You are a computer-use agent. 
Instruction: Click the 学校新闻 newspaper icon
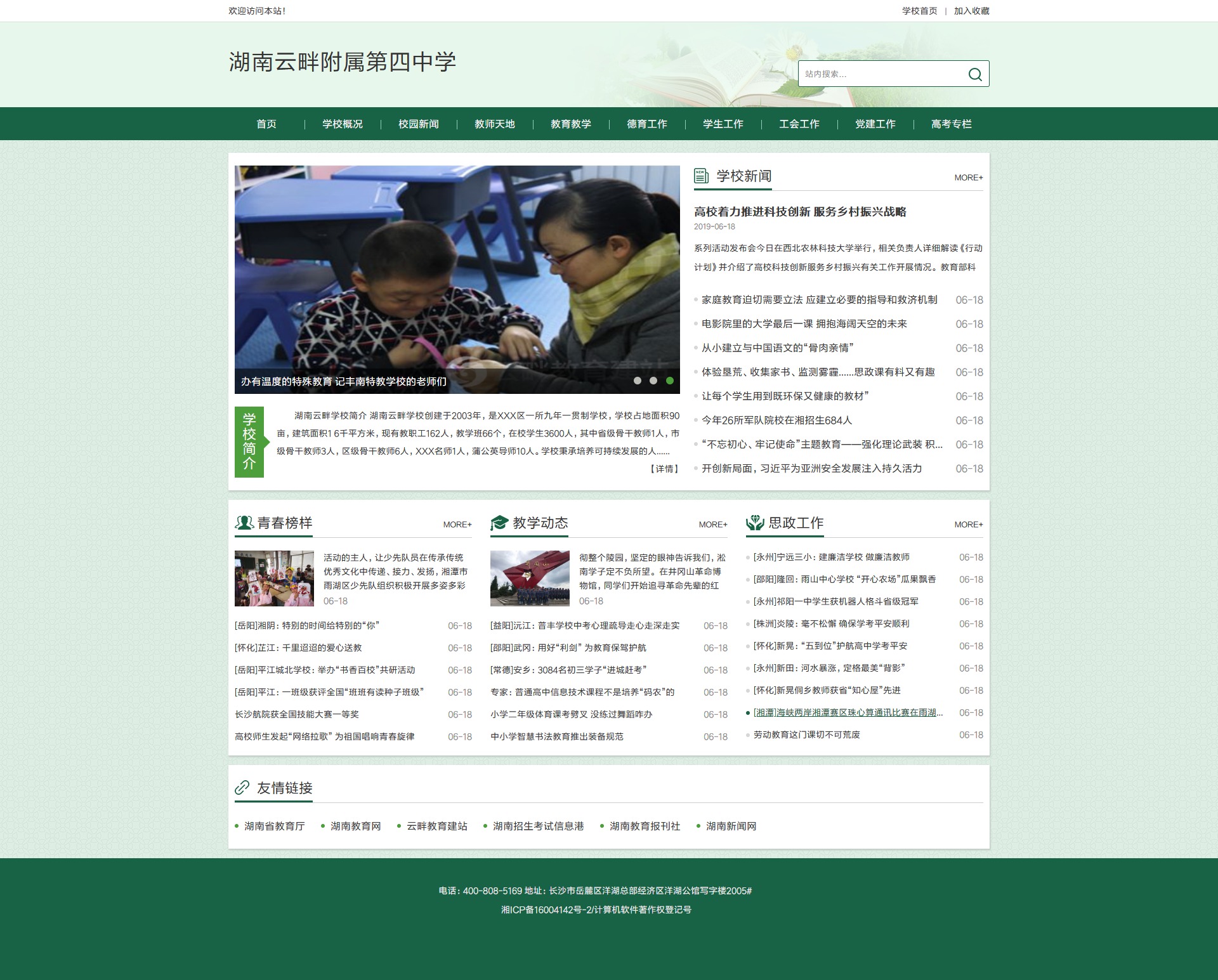(701, 176)
